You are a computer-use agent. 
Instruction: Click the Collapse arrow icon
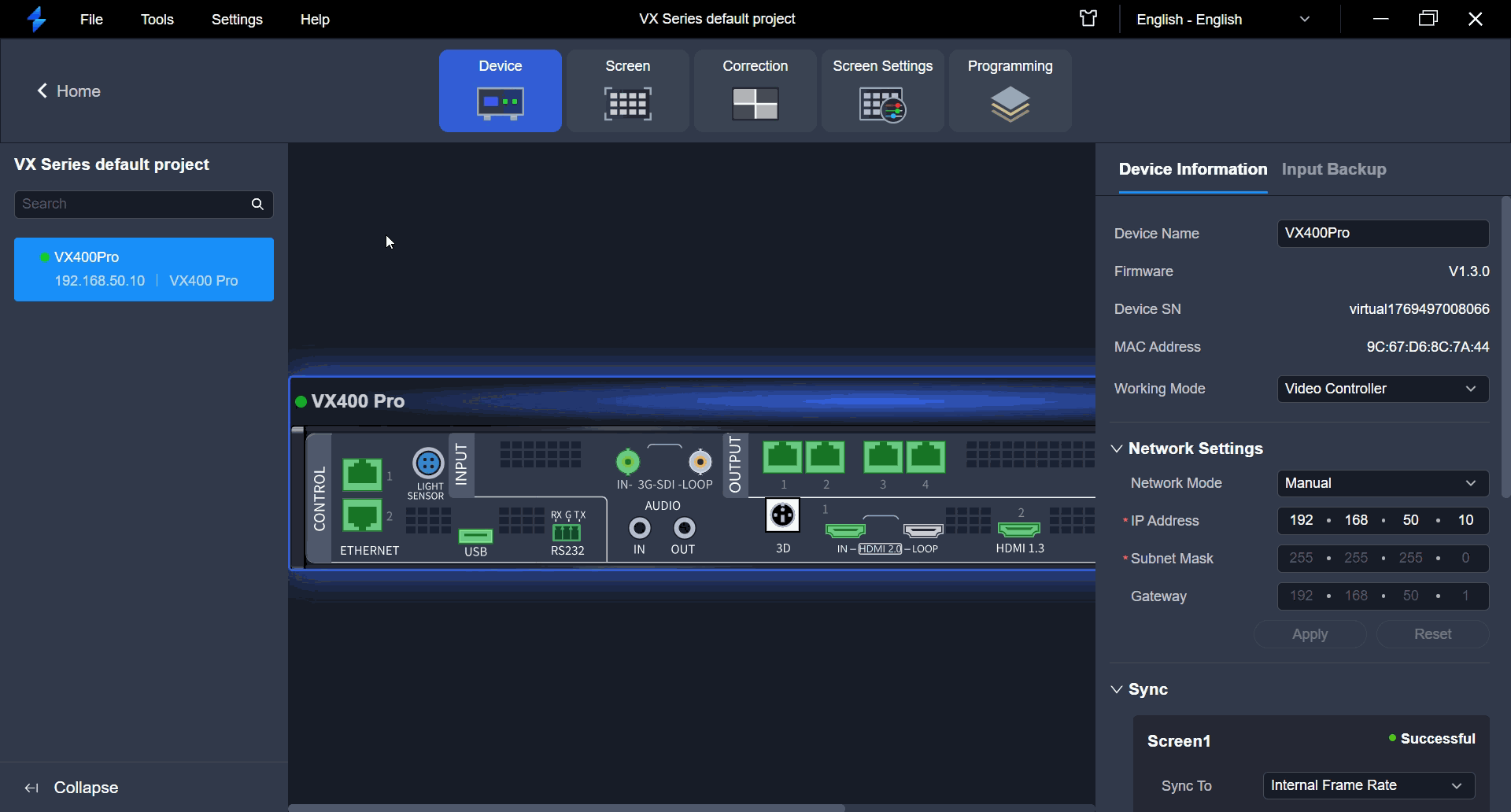point(31,788)
